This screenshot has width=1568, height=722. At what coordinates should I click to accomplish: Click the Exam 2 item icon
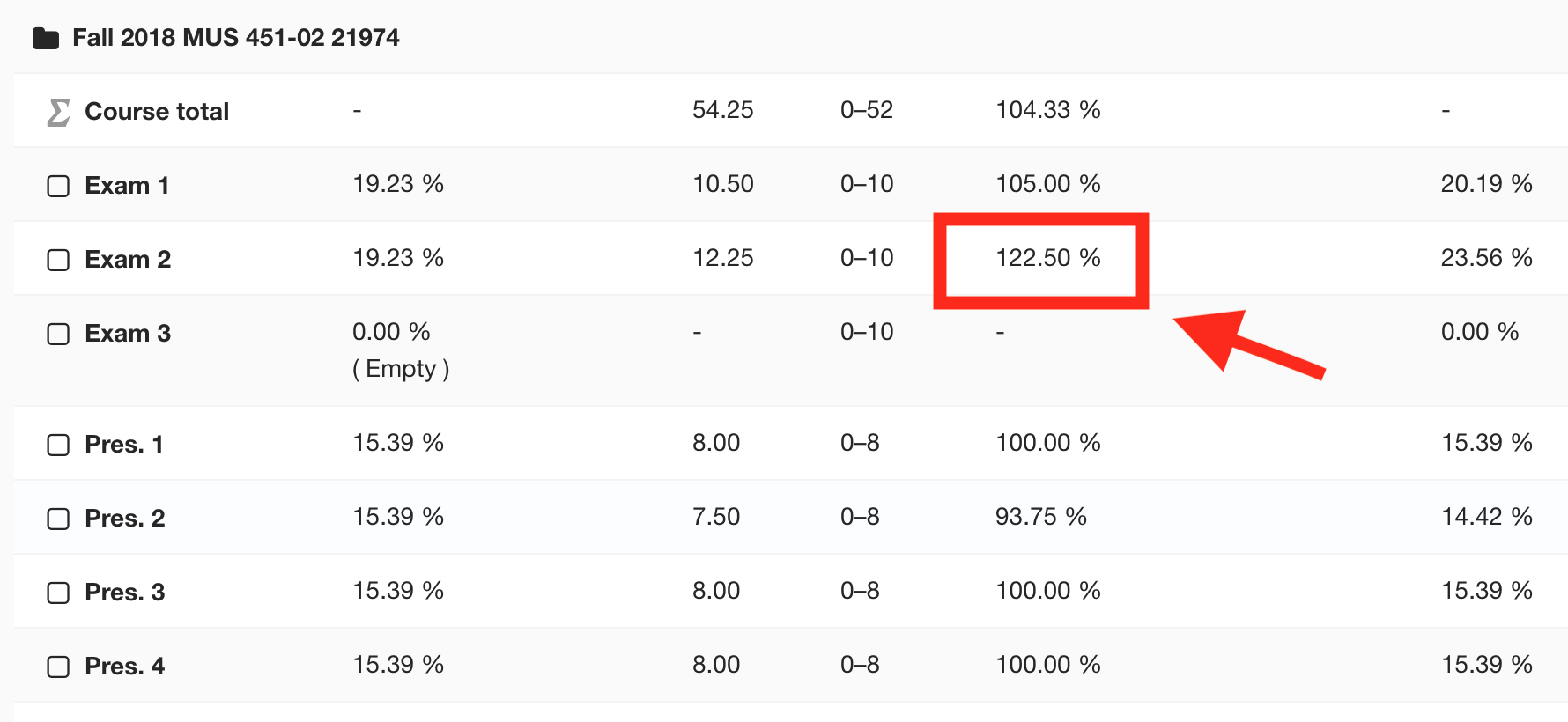point(58,260)
